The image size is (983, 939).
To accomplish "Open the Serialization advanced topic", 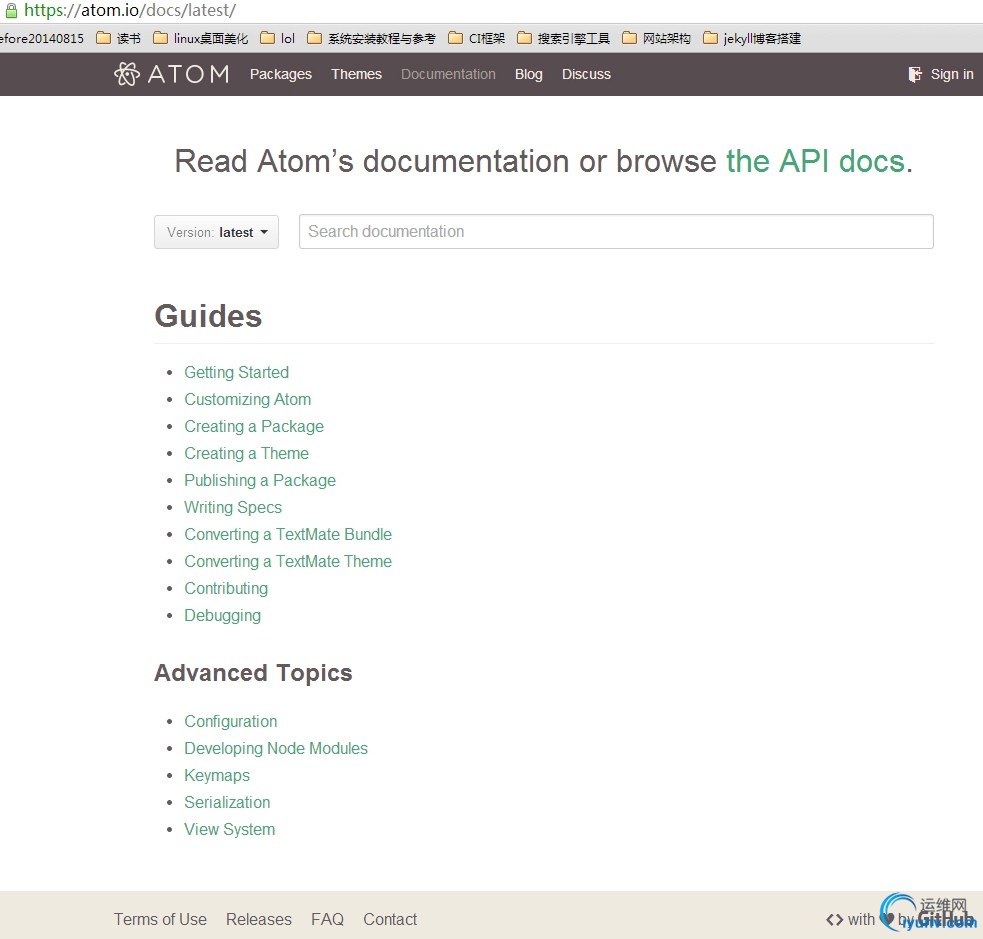I will coord(227,802).
